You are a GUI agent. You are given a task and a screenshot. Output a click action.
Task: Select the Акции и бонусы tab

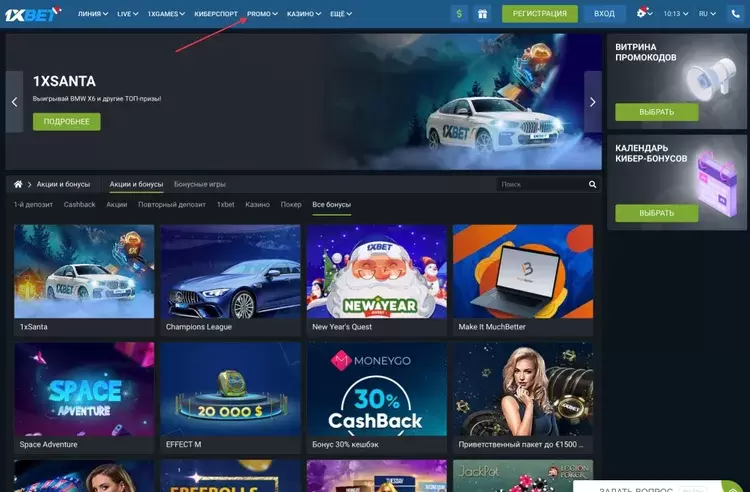[x=136, y=184]
